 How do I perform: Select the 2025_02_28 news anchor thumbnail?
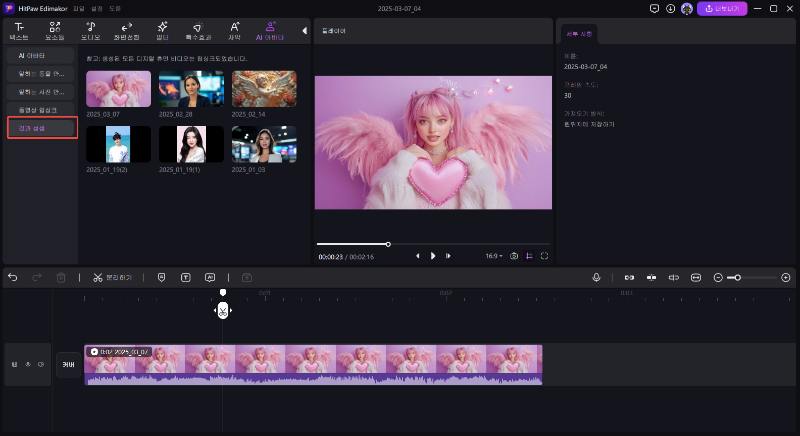191,89
